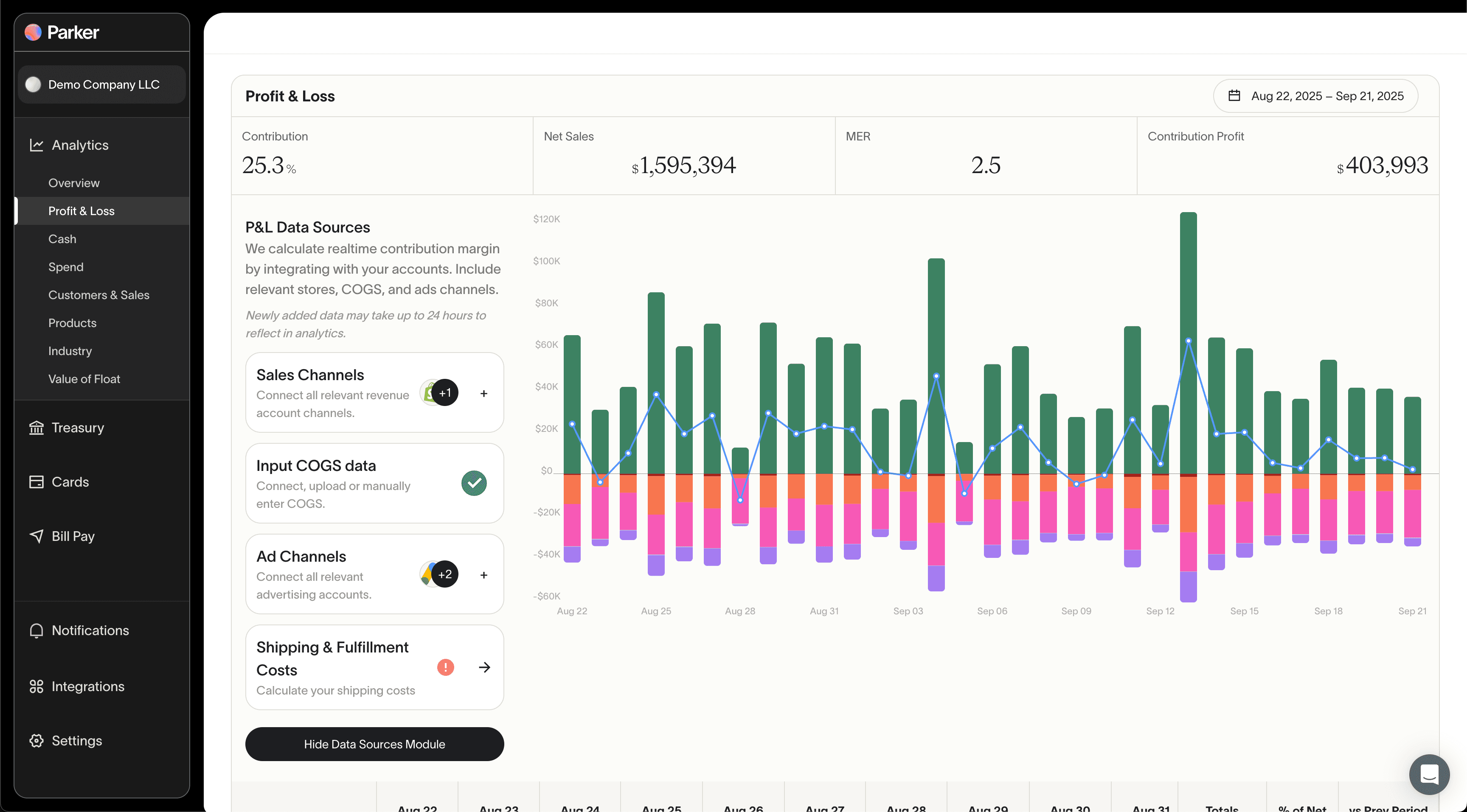Open the Aug 22 – Sep 21 date range picker
1467x812 pixels.
coord(1315,96)
